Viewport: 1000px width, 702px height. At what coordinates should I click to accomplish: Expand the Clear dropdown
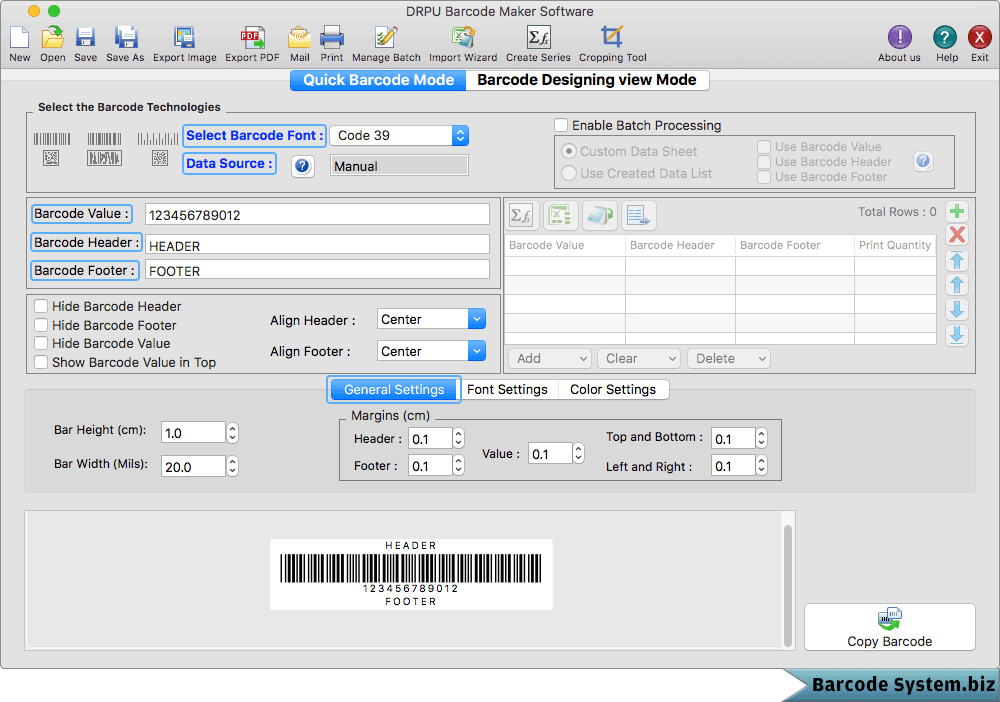click(x=638, y=358)
